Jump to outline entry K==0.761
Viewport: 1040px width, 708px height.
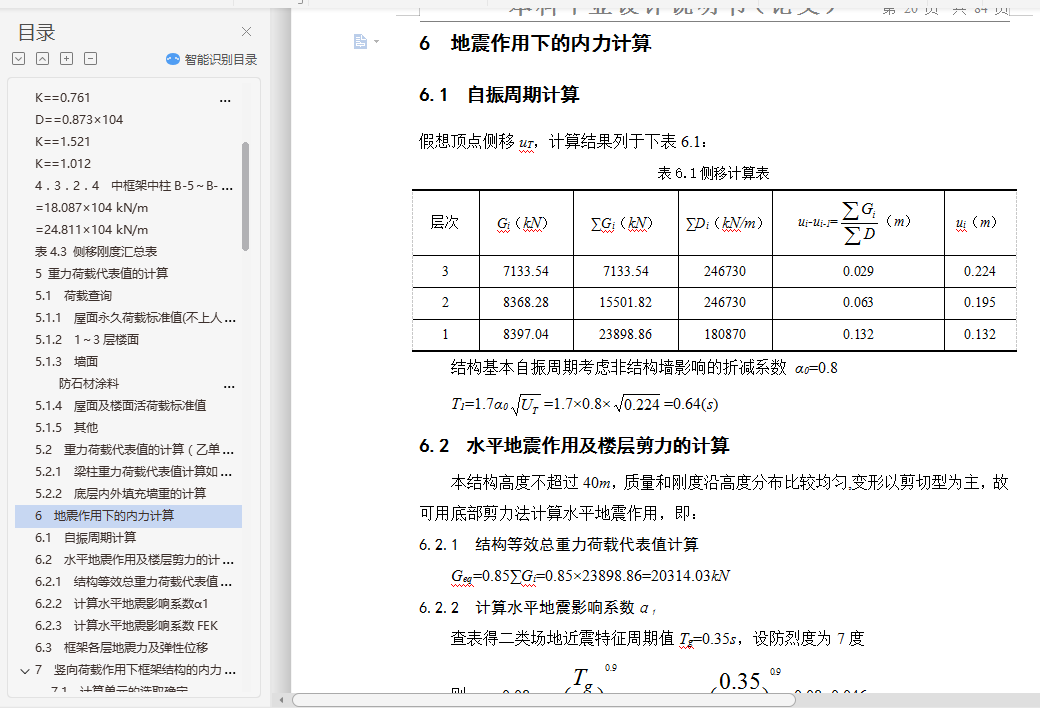point(62,98)
